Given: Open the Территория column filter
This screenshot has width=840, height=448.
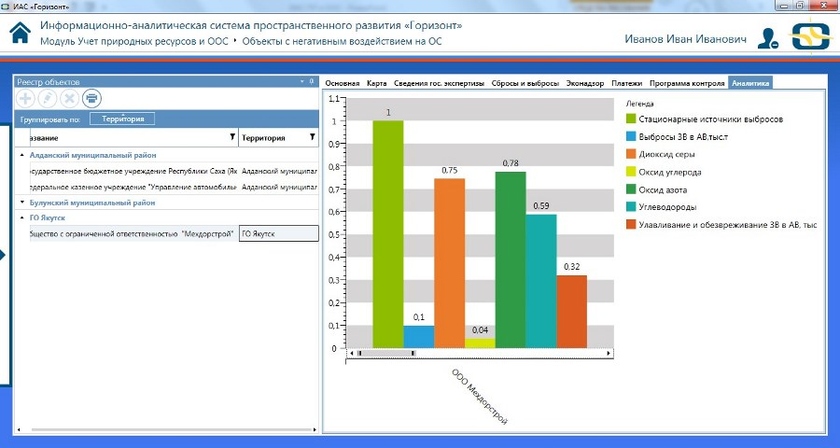Looking at the screenshot, I should click(311, 137).
